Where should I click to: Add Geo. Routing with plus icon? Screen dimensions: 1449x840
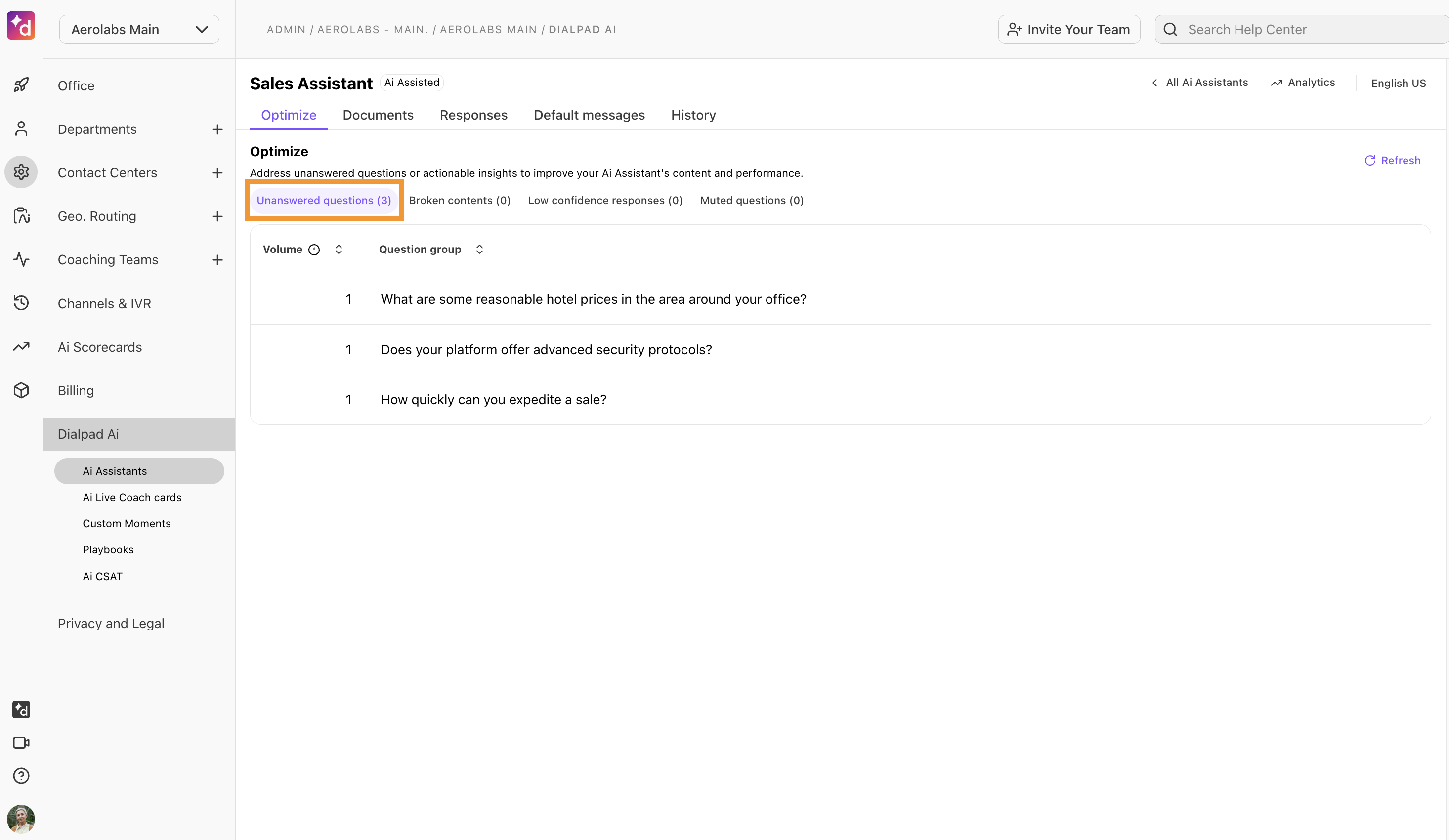pyautogui.click(x=217, y=217)
